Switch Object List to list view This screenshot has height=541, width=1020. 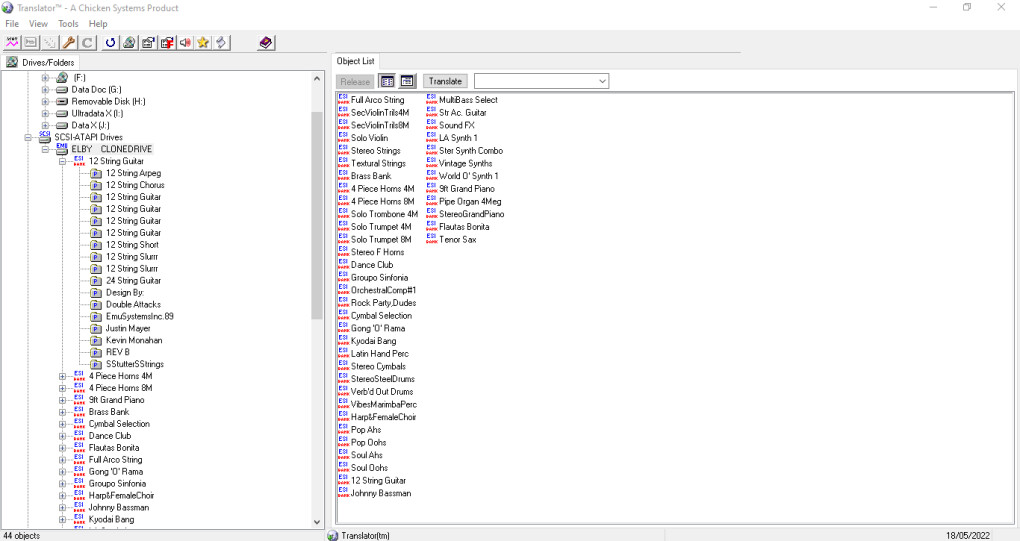pyautogui.click(x=387, y=81)
